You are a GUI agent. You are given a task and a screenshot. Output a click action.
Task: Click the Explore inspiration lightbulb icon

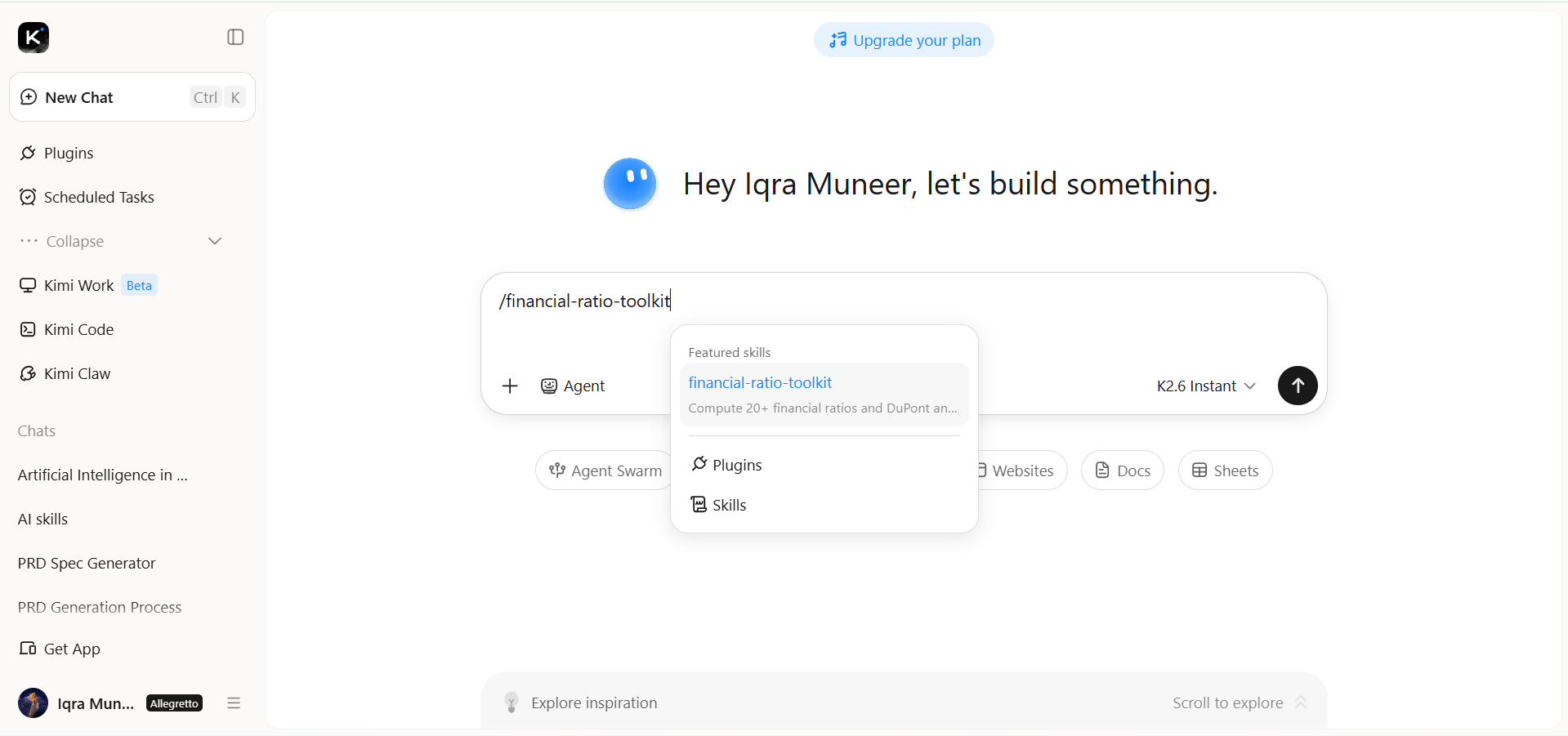tap(511, 703)
